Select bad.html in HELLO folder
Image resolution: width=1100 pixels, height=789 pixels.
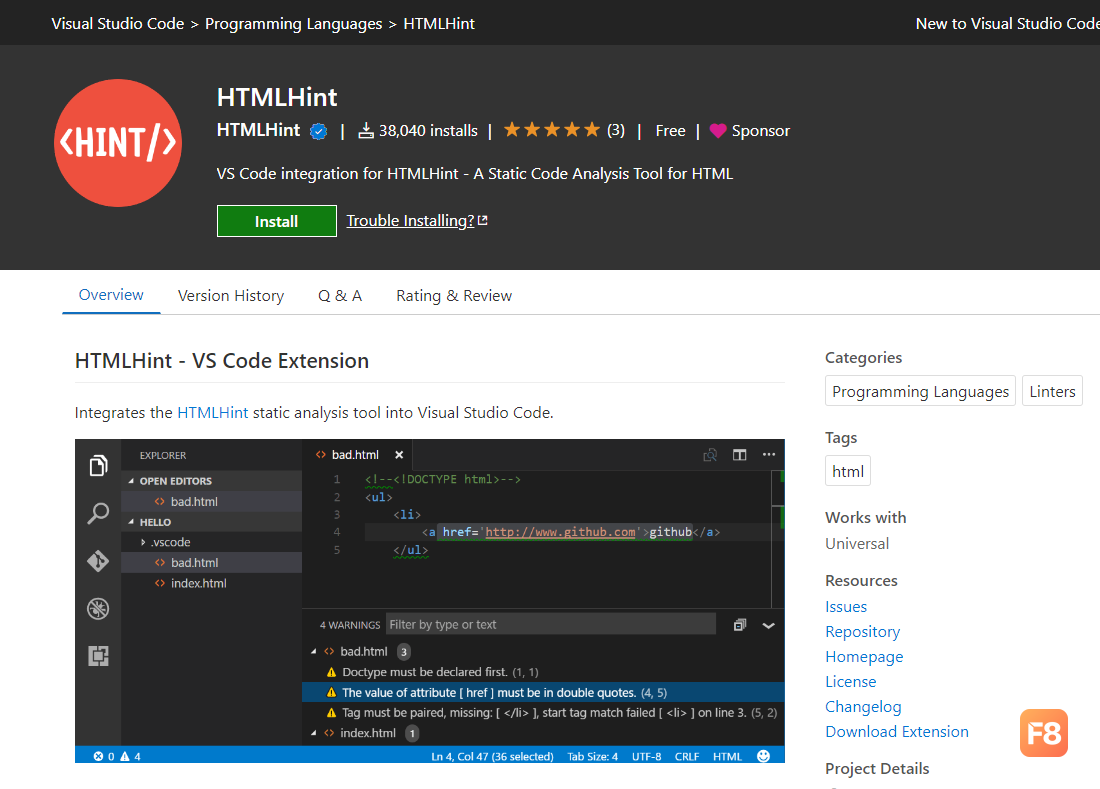(212, 562)
